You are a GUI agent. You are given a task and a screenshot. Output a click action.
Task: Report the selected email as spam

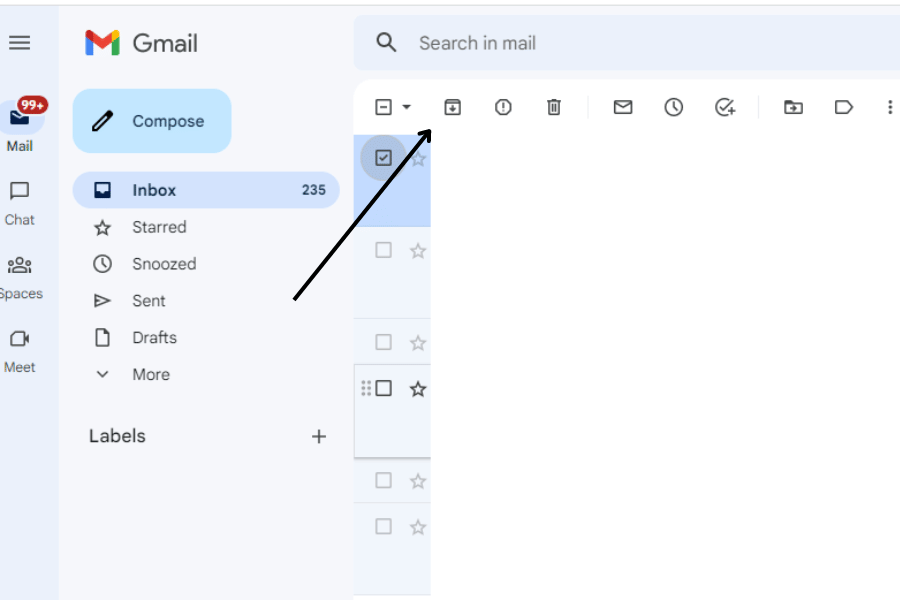tap(503, 107)
